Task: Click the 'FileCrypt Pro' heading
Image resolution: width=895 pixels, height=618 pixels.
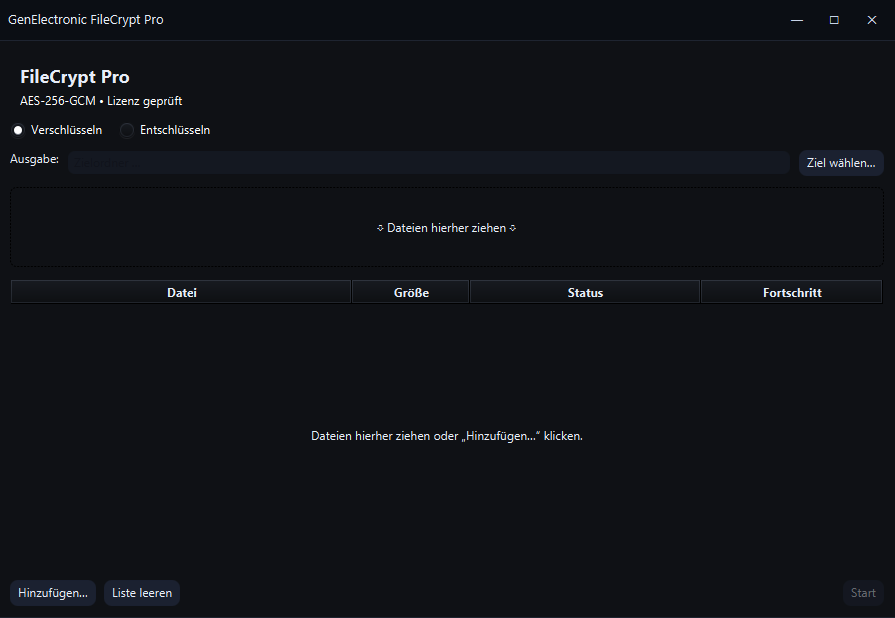Action: pos(75,77)
